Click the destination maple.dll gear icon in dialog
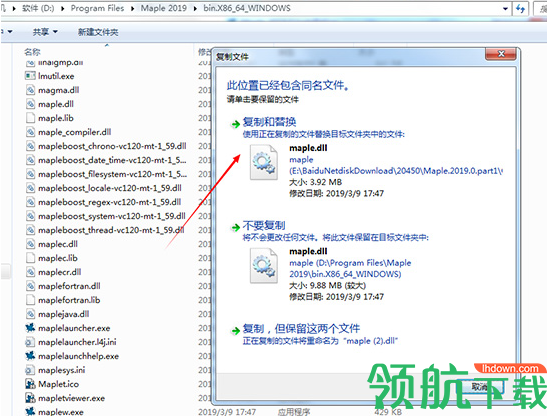547x416 pixels. point(264,266)
